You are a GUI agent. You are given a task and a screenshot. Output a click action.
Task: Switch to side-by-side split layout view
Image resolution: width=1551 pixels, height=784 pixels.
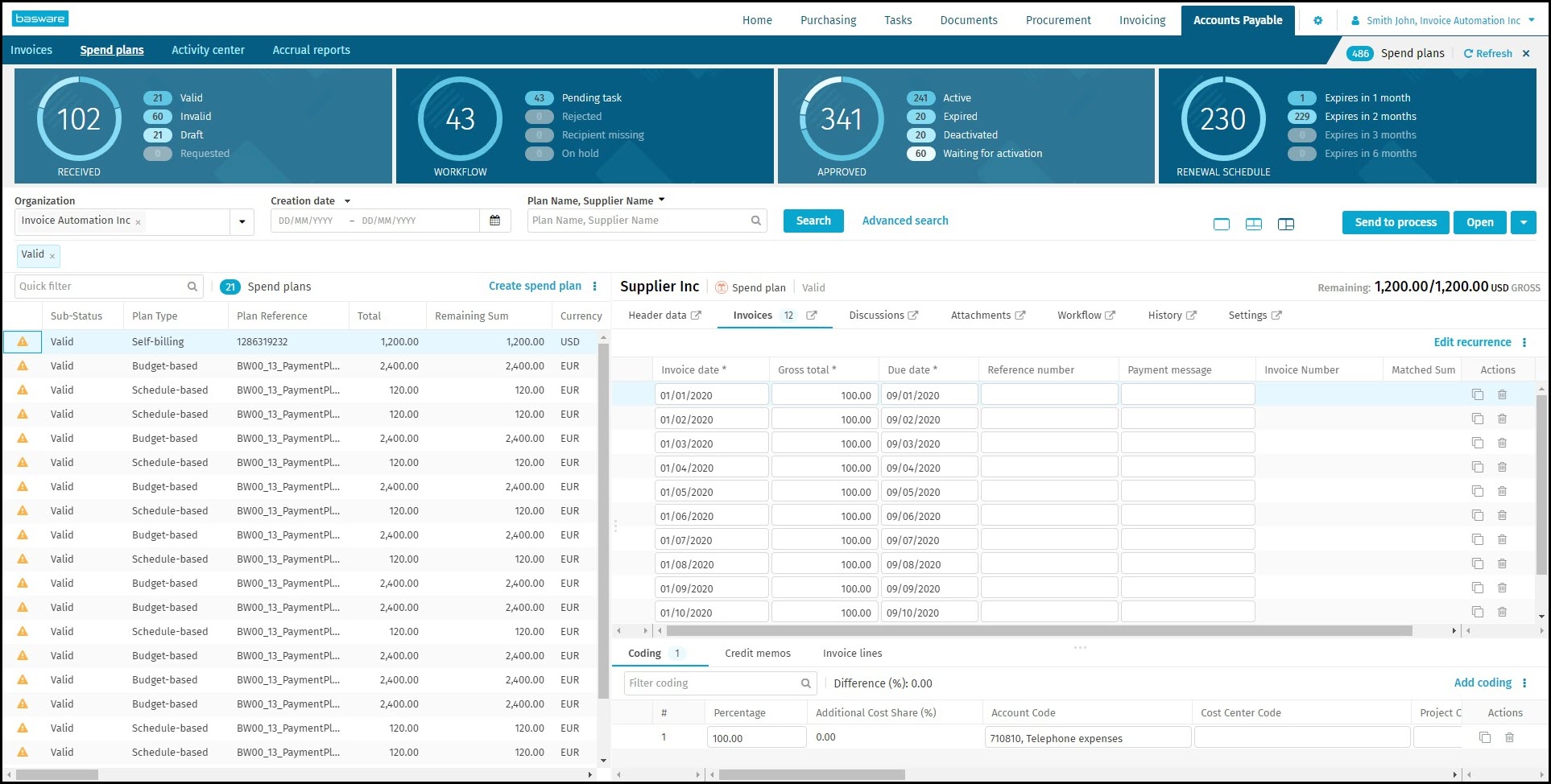click(x=1286, y=224)
